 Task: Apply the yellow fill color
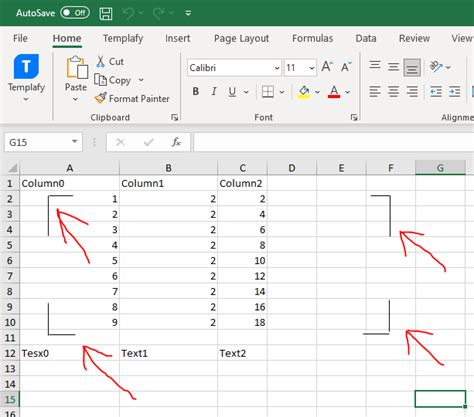(x=304, y=91)
